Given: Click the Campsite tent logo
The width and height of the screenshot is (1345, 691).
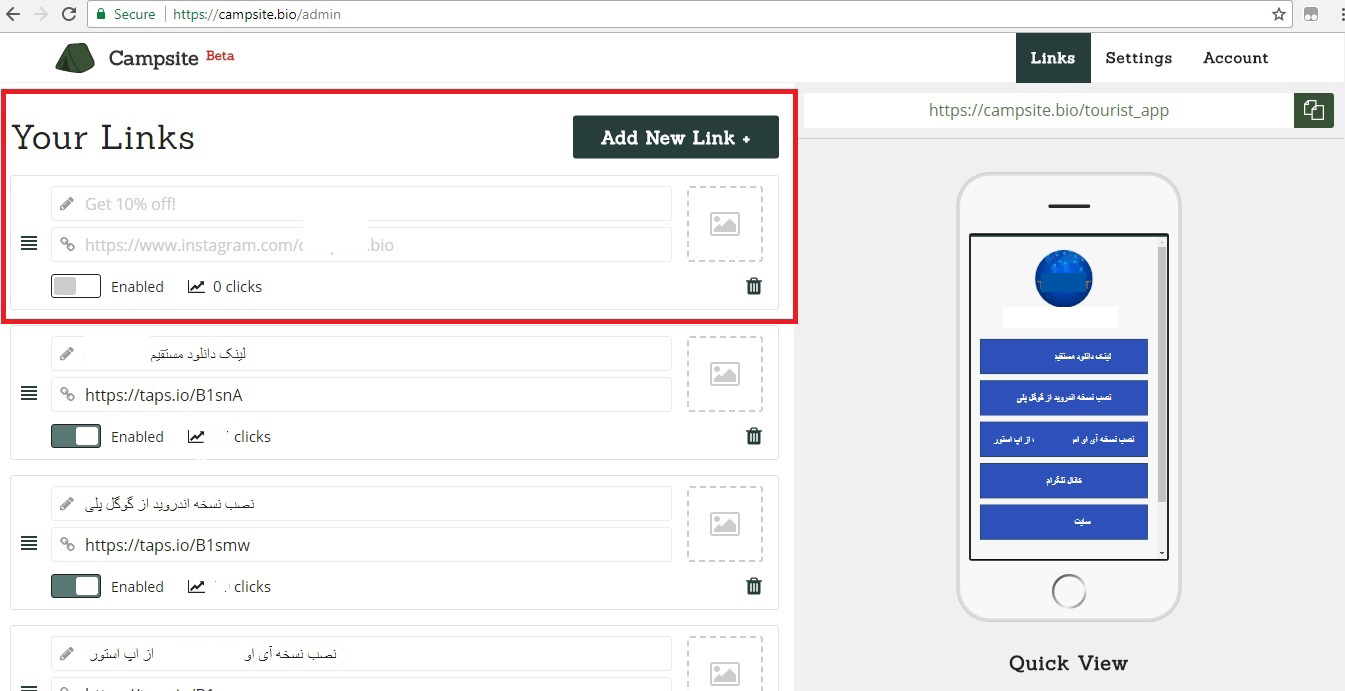Looking at the screenshot, I should [x=75, y=58].
